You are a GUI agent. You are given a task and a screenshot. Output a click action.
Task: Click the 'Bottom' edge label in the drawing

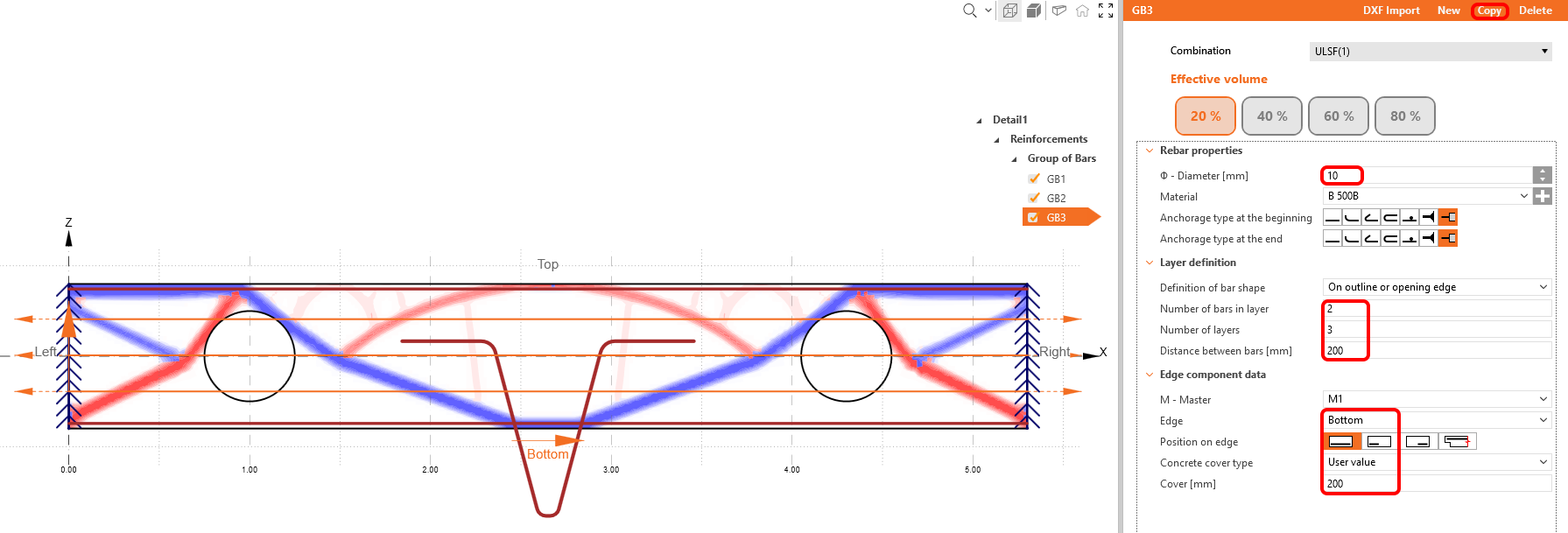(547, 453)
